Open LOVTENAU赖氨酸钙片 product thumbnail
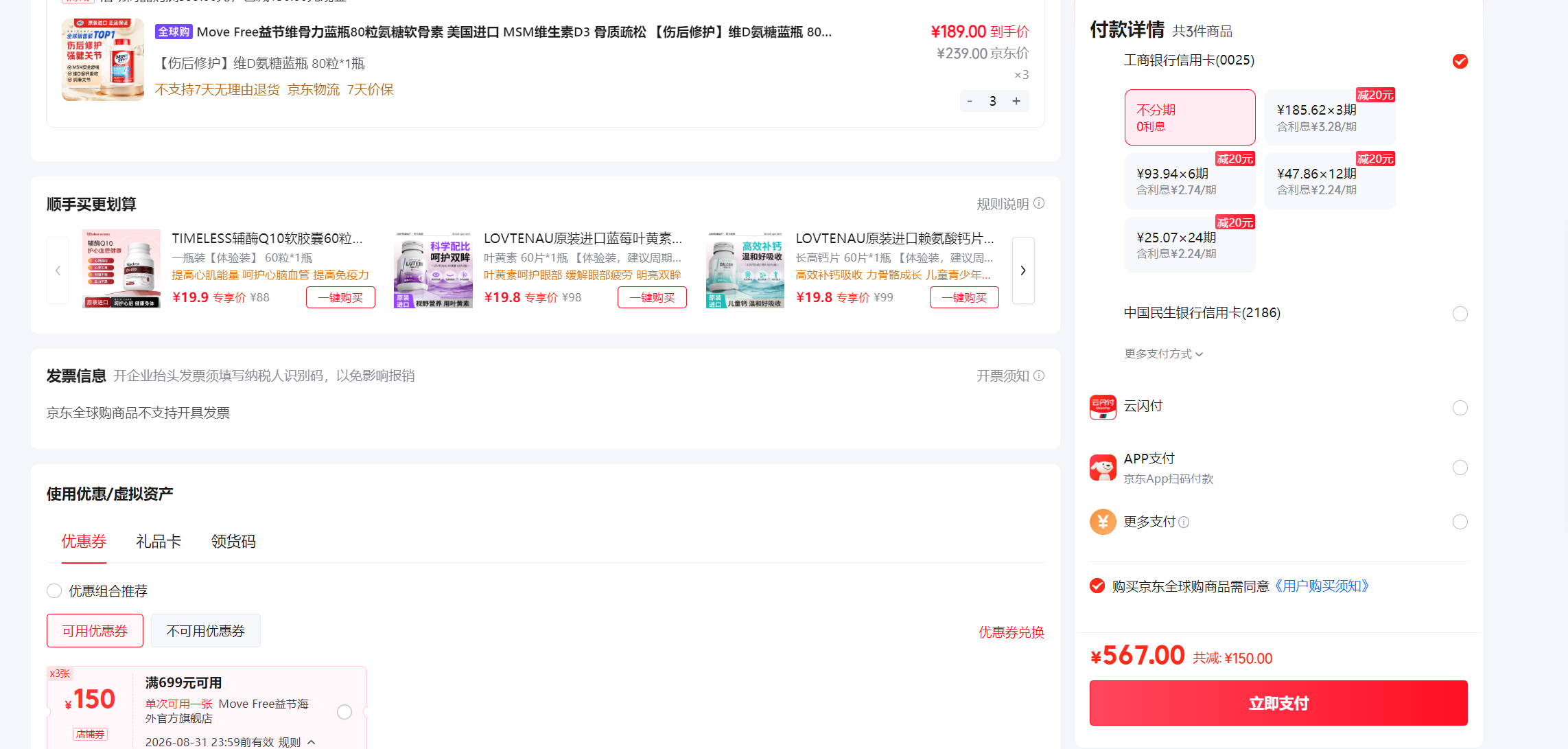This screenshot has height=749, width=1568. pyautogui.click(x=745, y=268)
